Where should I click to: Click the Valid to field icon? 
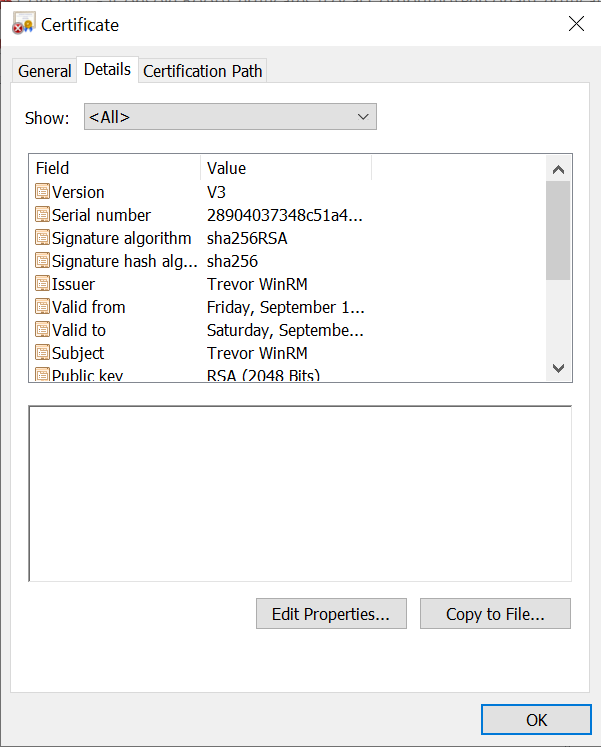point(42,329)
